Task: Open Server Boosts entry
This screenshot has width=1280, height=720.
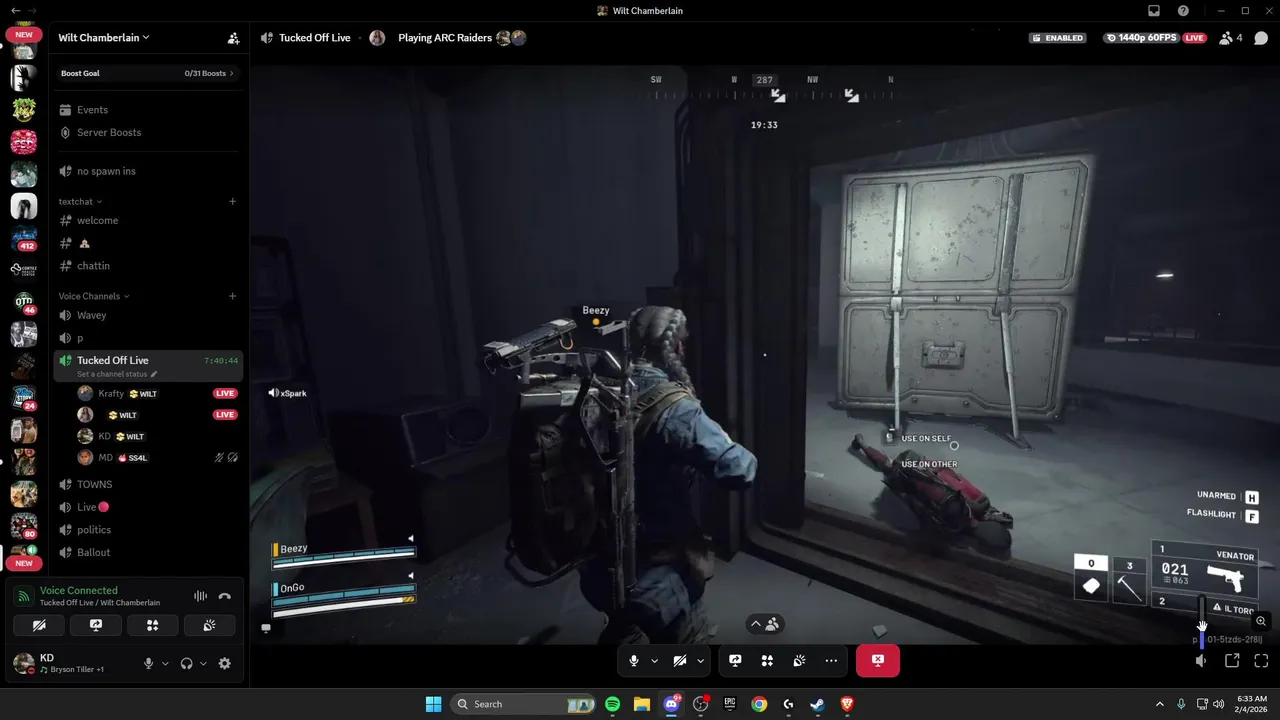Action: [x=148, y=133]
